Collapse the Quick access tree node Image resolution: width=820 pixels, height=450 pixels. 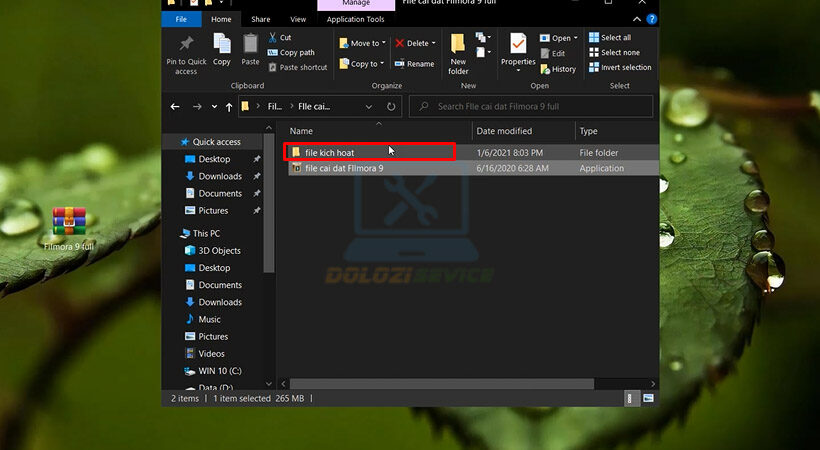click(172, 142)
